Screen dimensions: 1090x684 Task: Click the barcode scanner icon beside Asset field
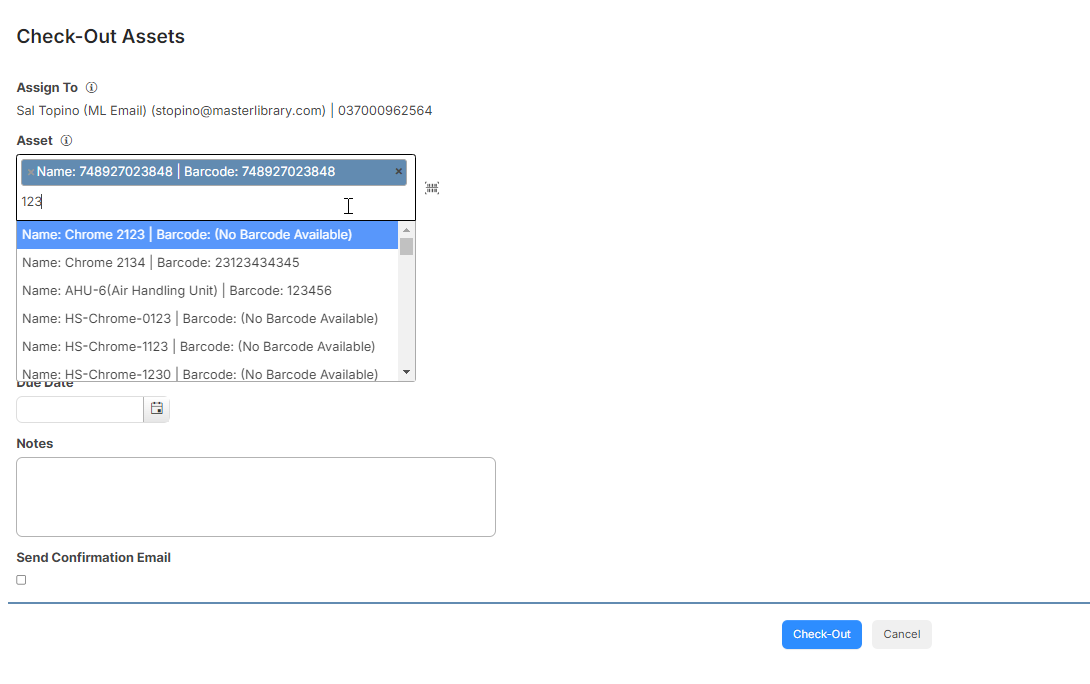(432, 188)
